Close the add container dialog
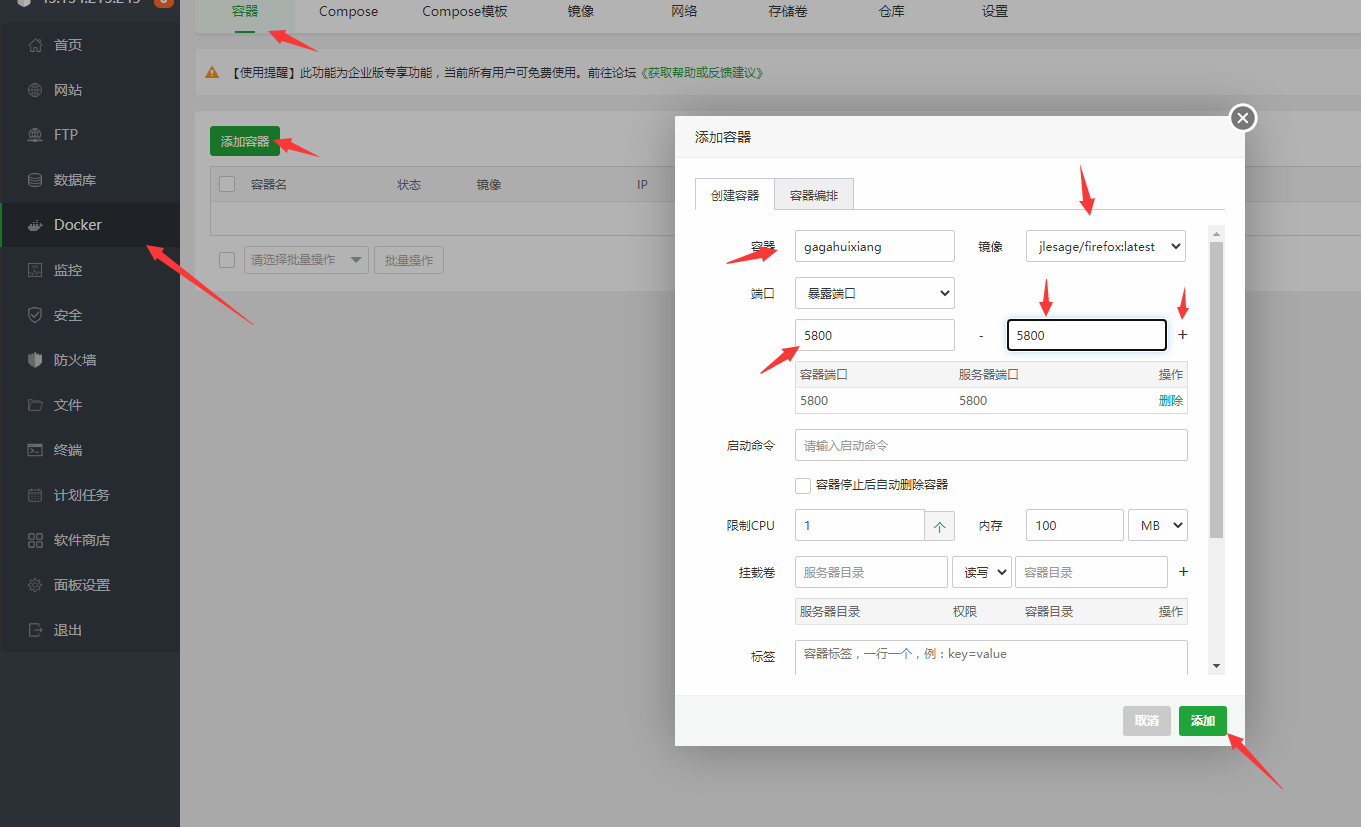This screenshot has height=827, width=1361. (x=1242, y=119)
